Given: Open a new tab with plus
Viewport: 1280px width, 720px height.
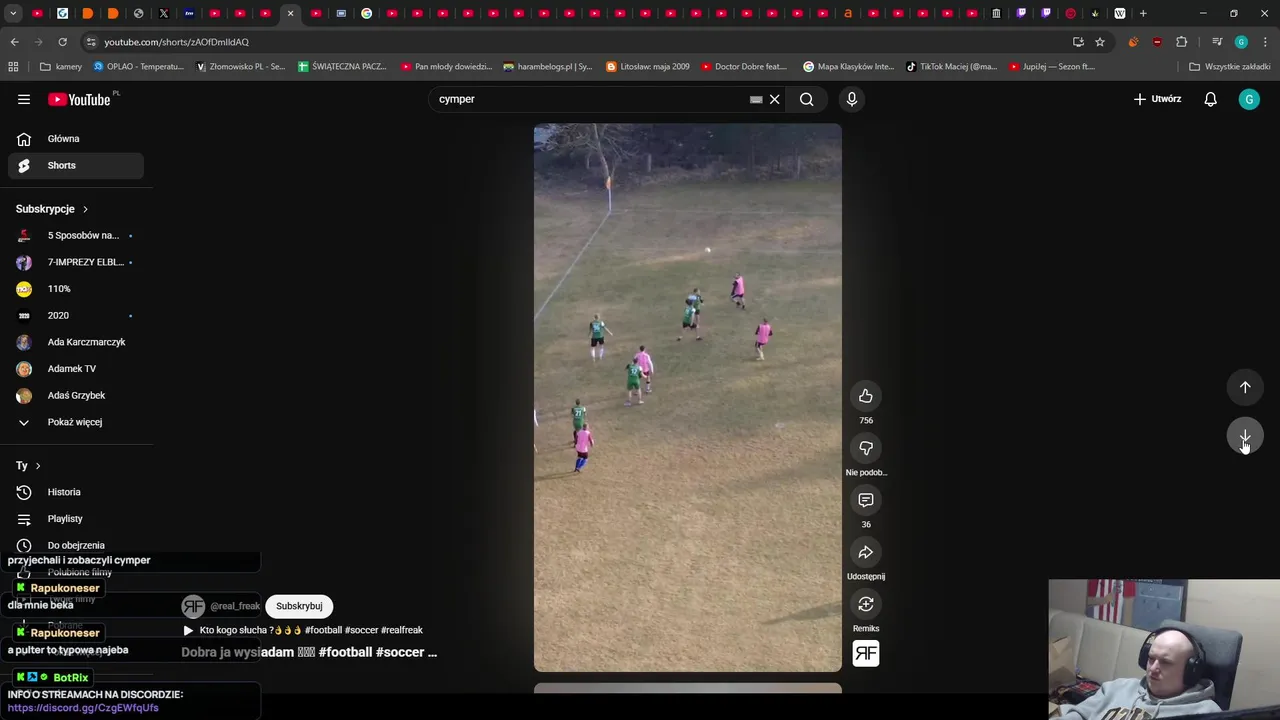Looking at the screenshot, I should coord(1143,13).
